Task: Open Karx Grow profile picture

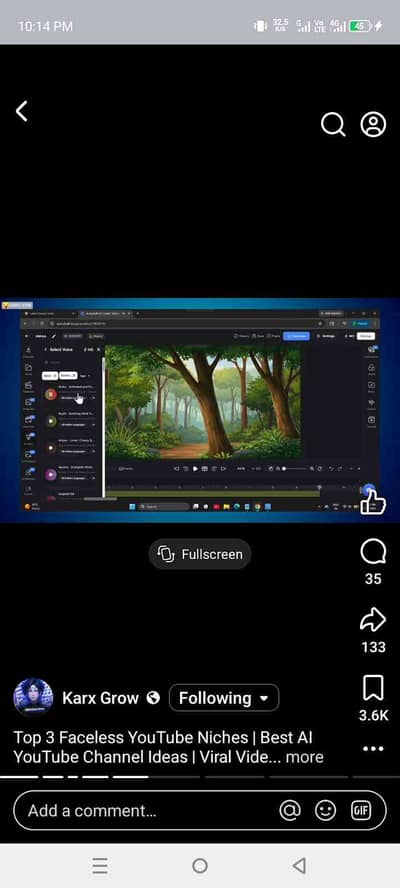Action: [x=33, y=698]
